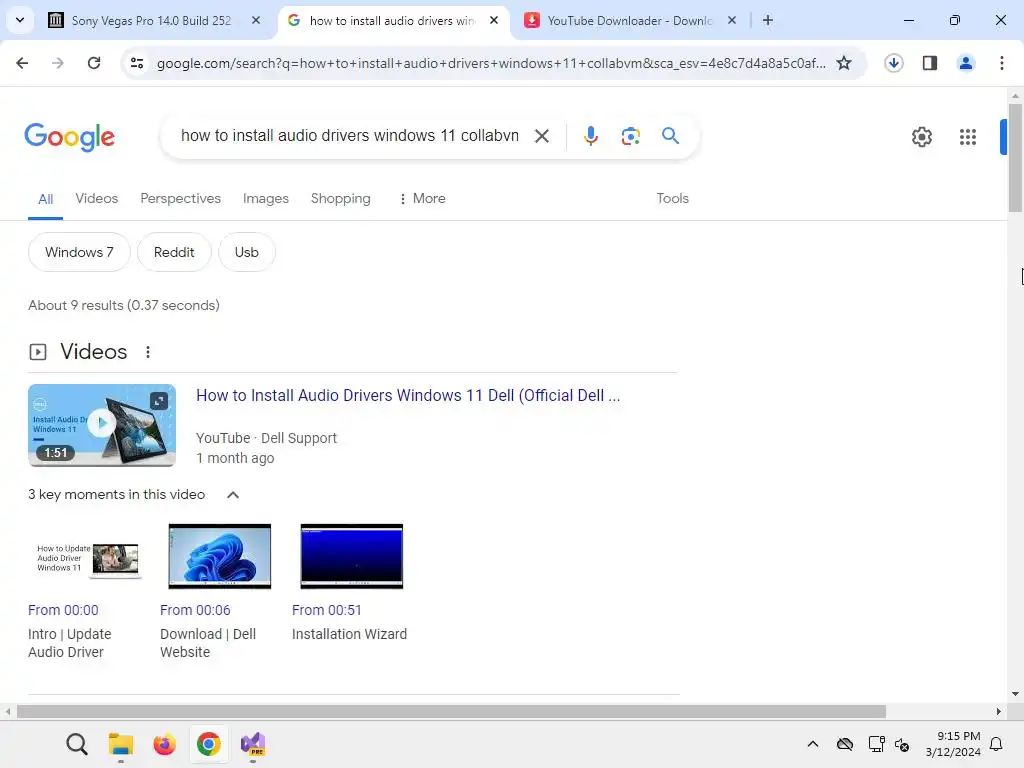Open Windows taskbar search
1024x768 pixels.
tap(77, 744)
